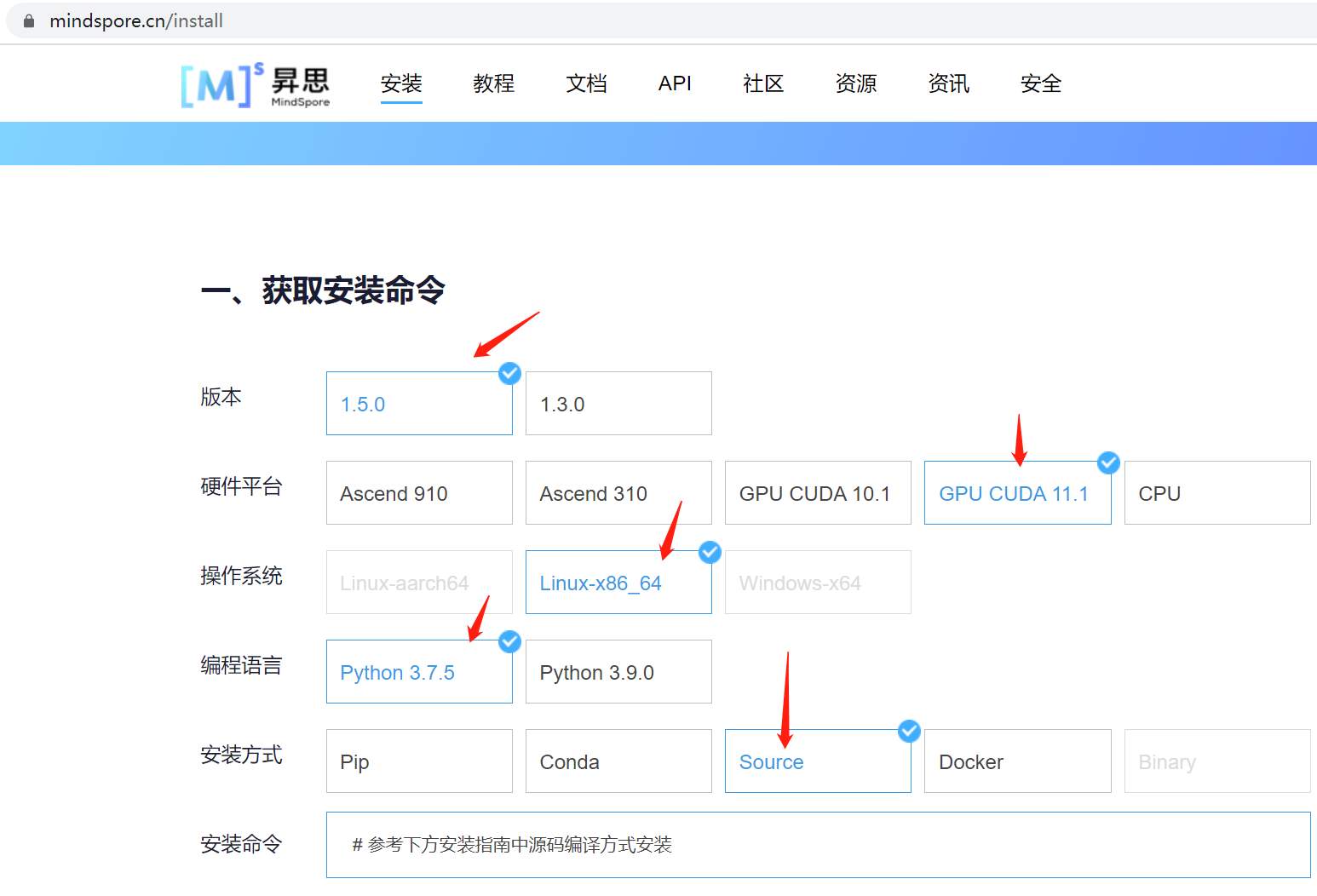The width and height of the screenshot is (1317, 896).
Task: Open the 资源 nav tab
Action: pyautogui.click(x=856, y=83)
